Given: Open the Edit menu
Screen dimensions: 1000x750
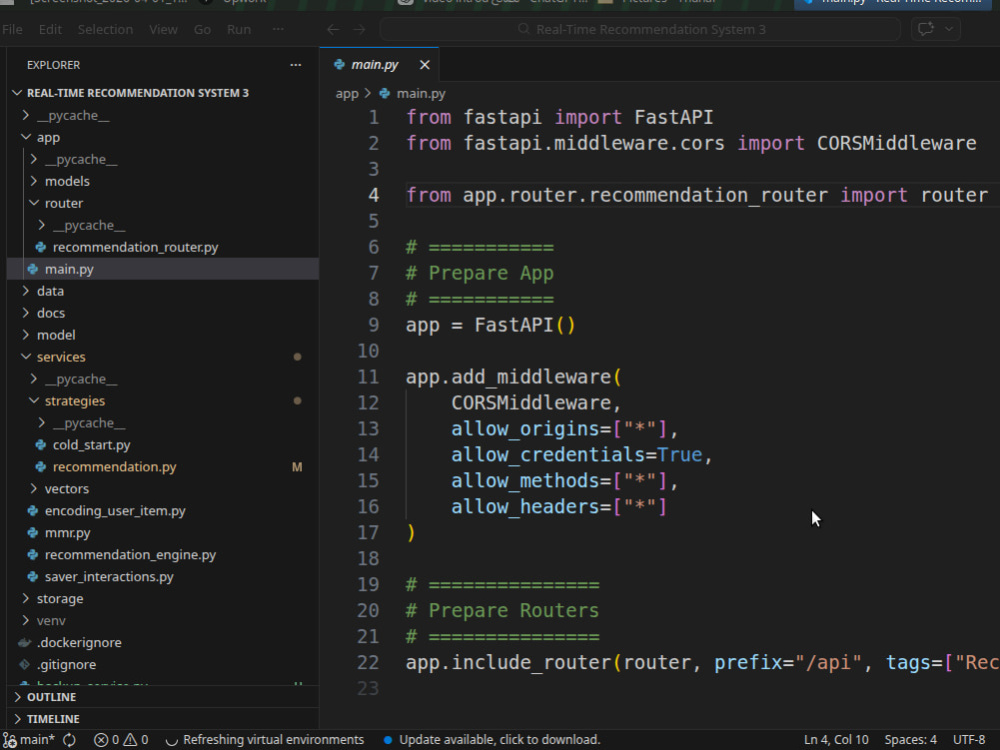Looking at the screenshot, I should (50, 29).
